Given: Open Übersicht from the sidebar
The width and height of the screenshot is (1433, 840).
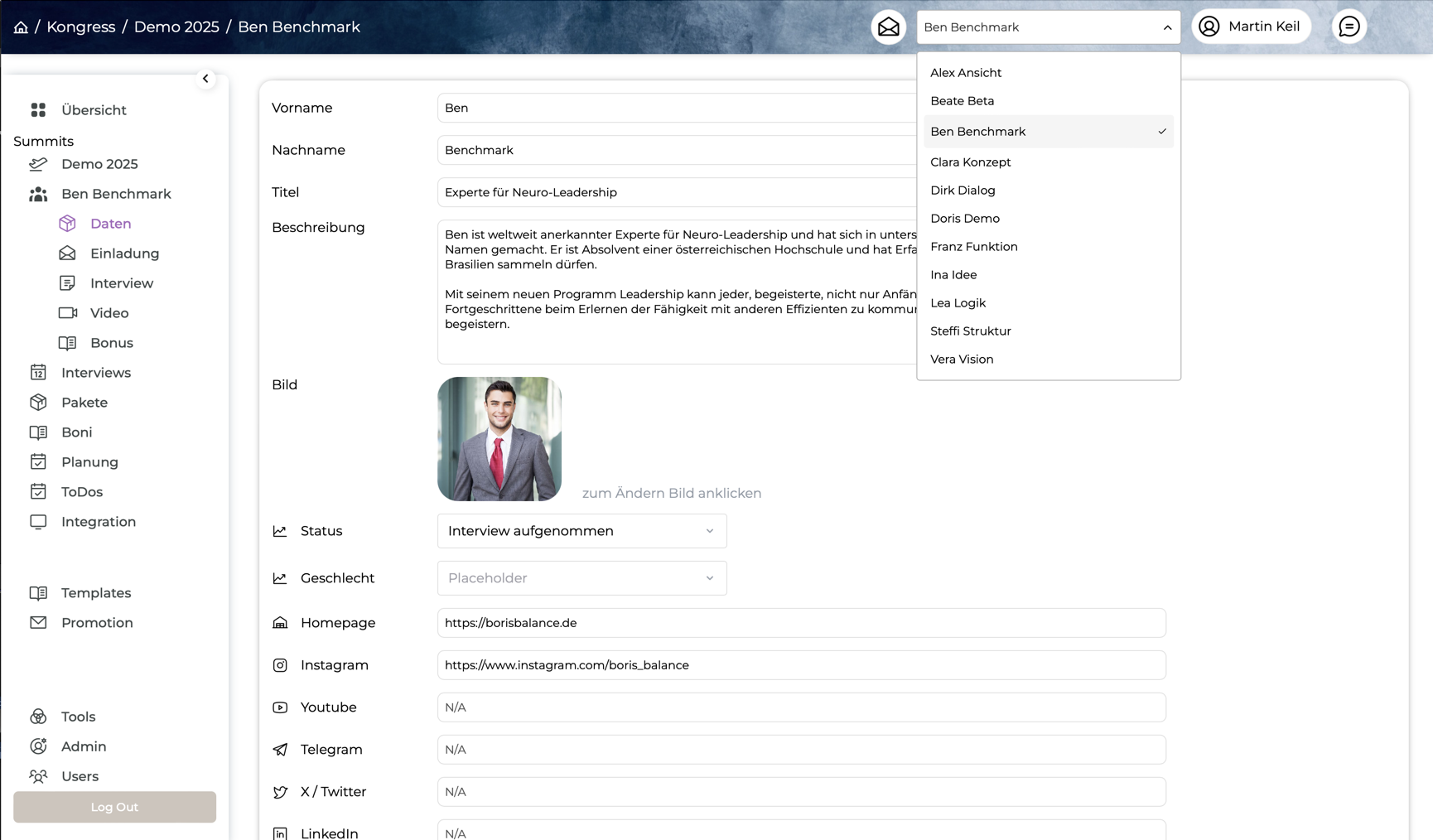Looking at the screenshot, I should click(93, 110).
